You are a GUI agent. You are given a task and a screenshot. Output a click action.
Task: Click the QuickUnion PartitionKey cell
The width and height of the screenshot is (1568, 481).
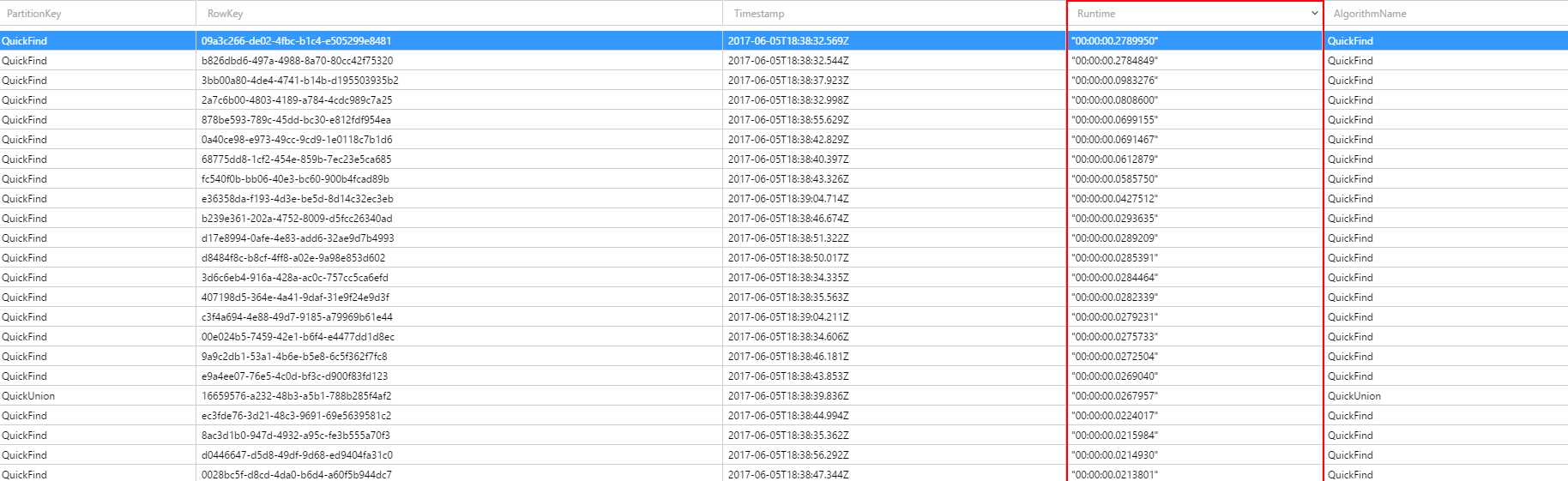click(x=28, y=396)
